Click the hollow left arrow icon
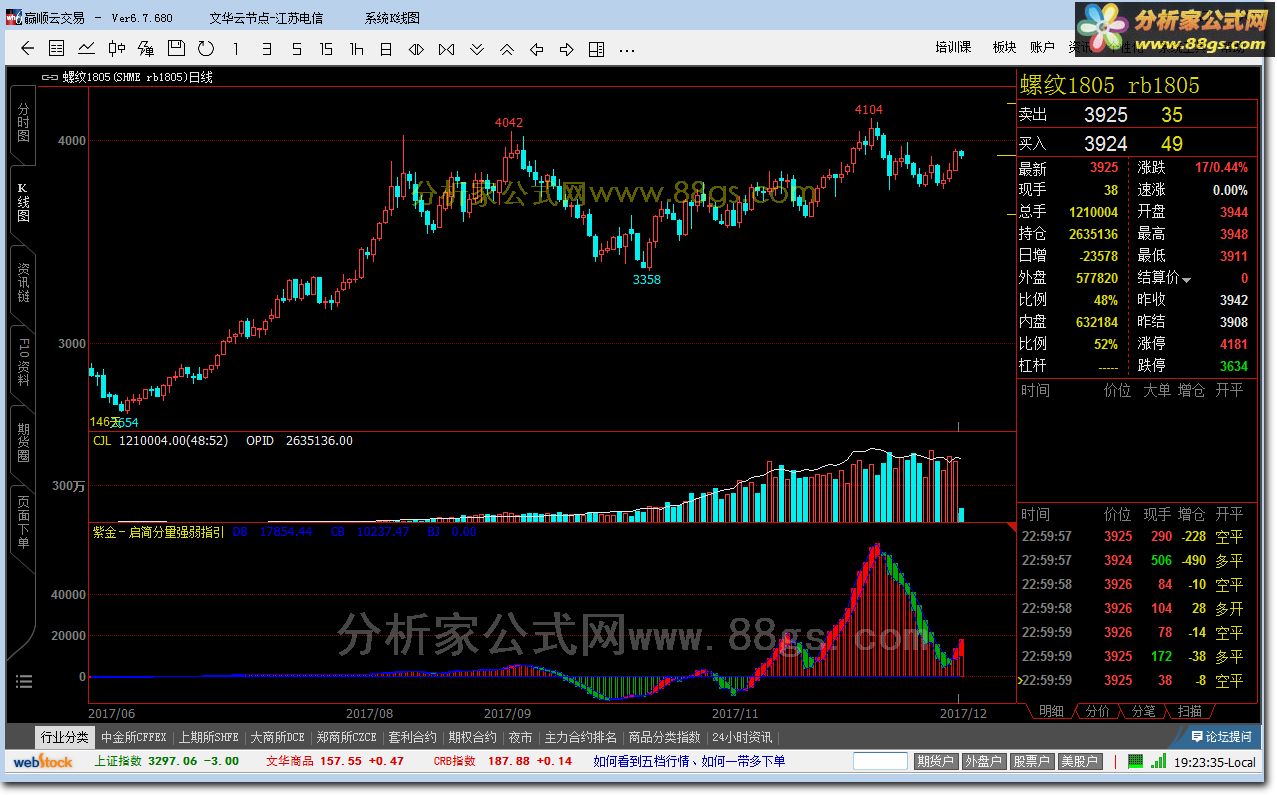 tap(536, 48)
